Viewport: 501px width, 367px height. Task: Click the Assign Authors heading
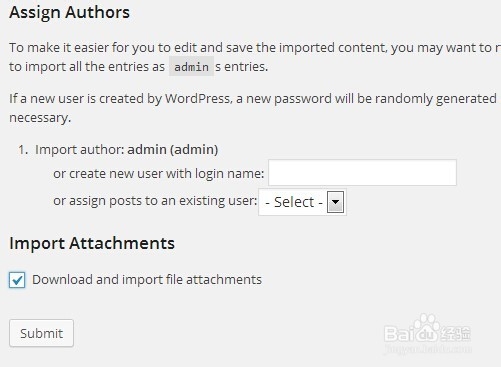[x=69, y=12]
